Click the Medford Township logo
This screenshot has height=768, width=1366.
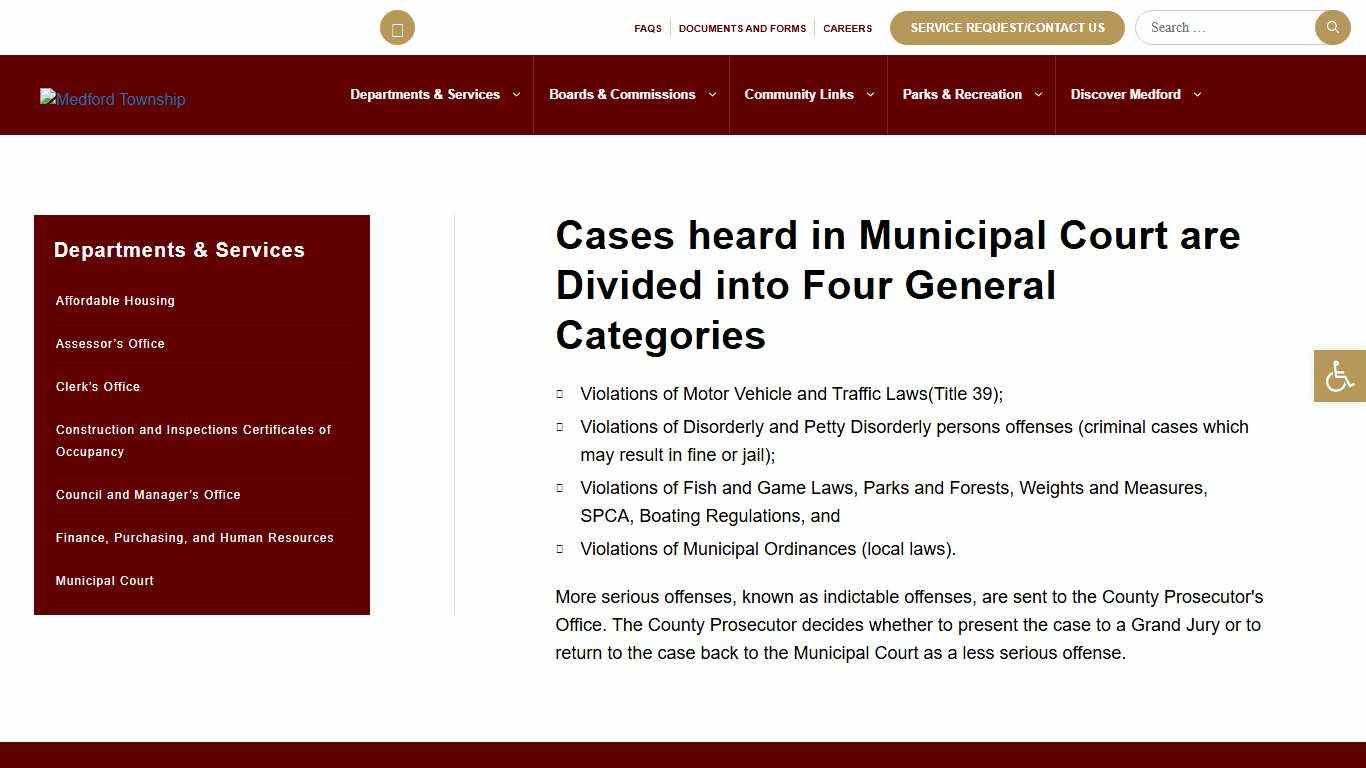point(112,99)
